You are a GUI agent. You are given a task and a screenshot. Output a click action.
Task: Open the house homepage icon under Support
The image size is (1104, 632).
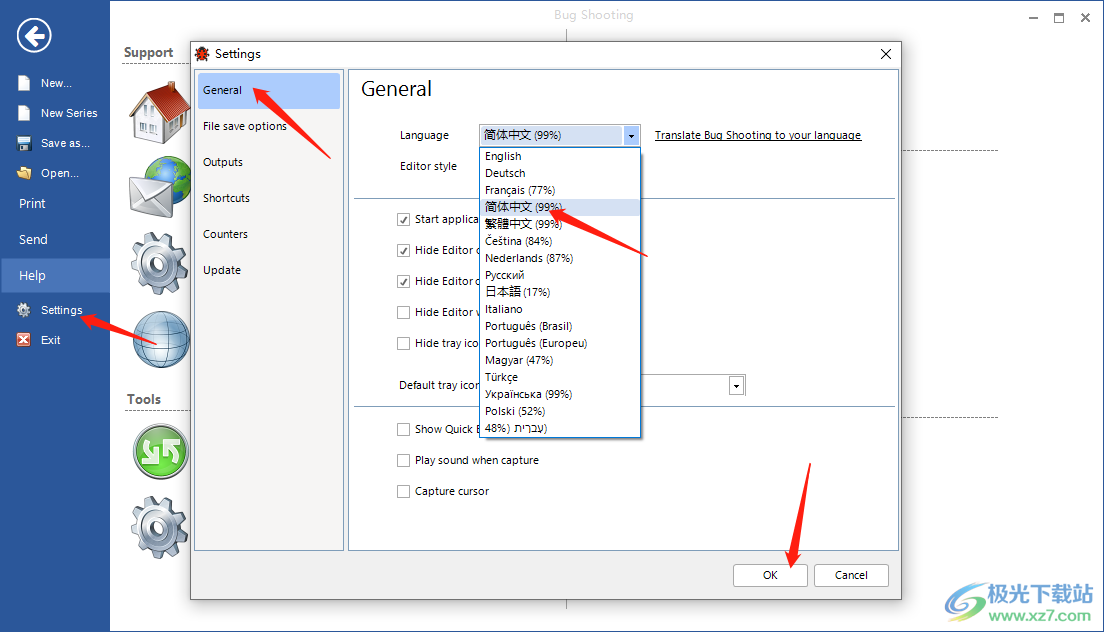click(x=159, y=113)
